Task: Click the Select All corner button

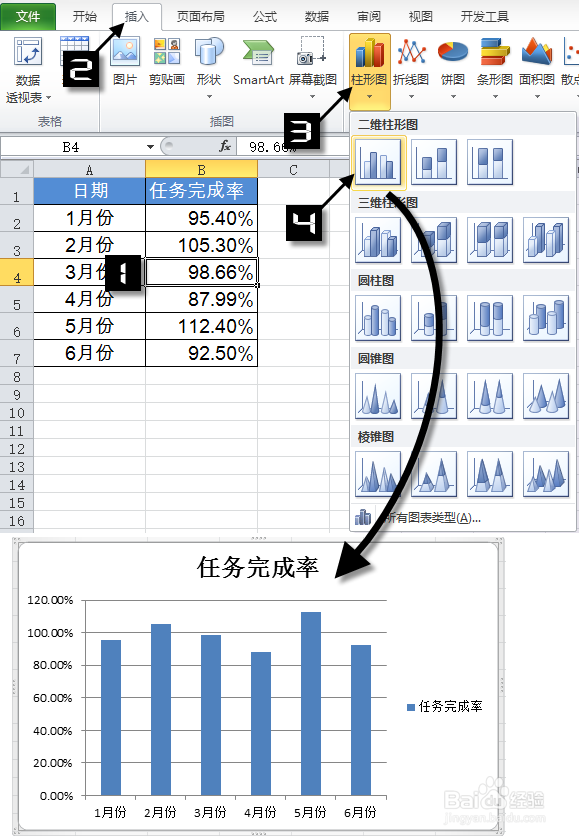Action: click(x=17, y=170)
